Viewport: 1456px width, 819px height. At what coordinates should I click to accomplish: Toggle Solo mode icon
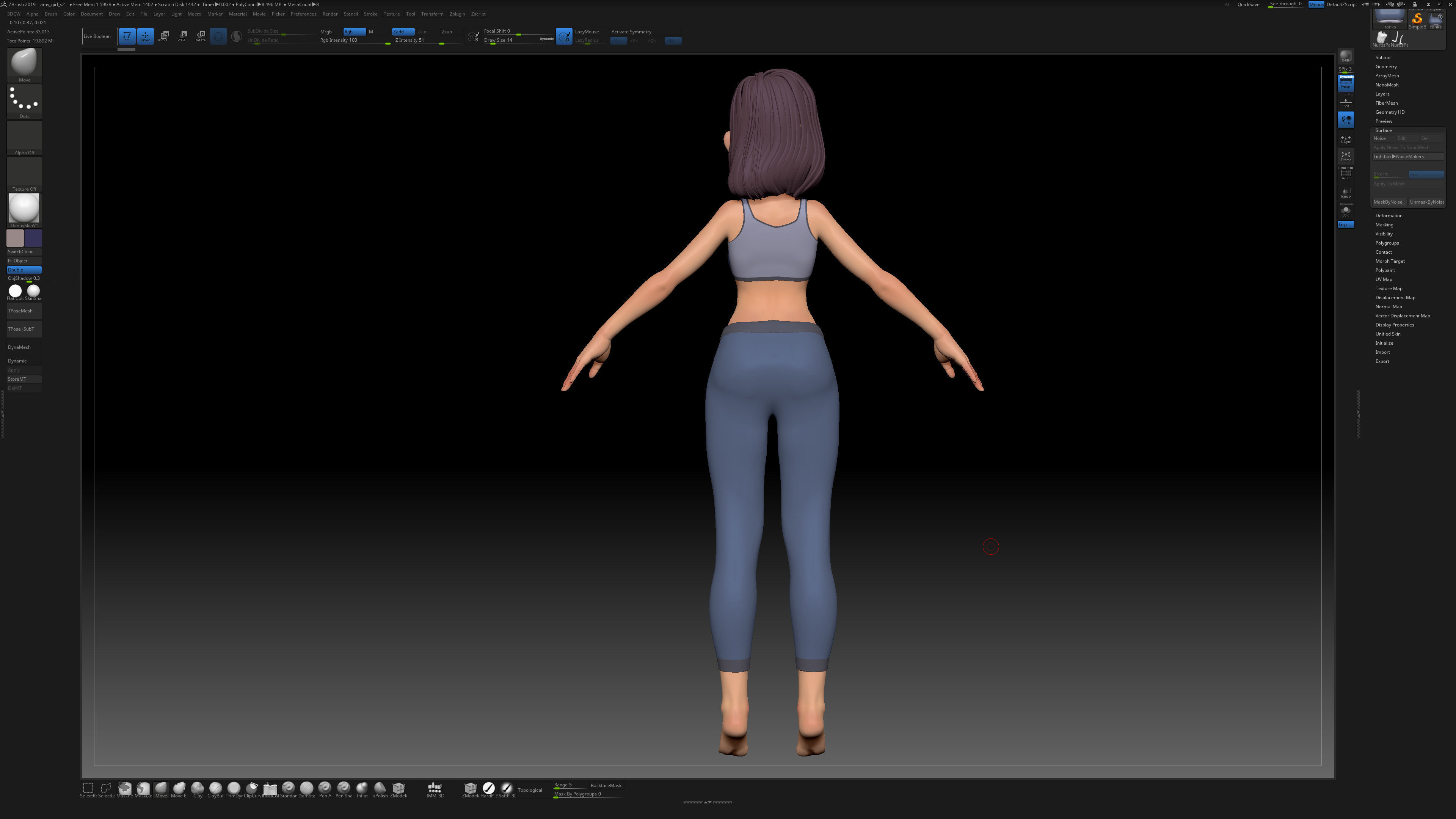coord(1345,211)
